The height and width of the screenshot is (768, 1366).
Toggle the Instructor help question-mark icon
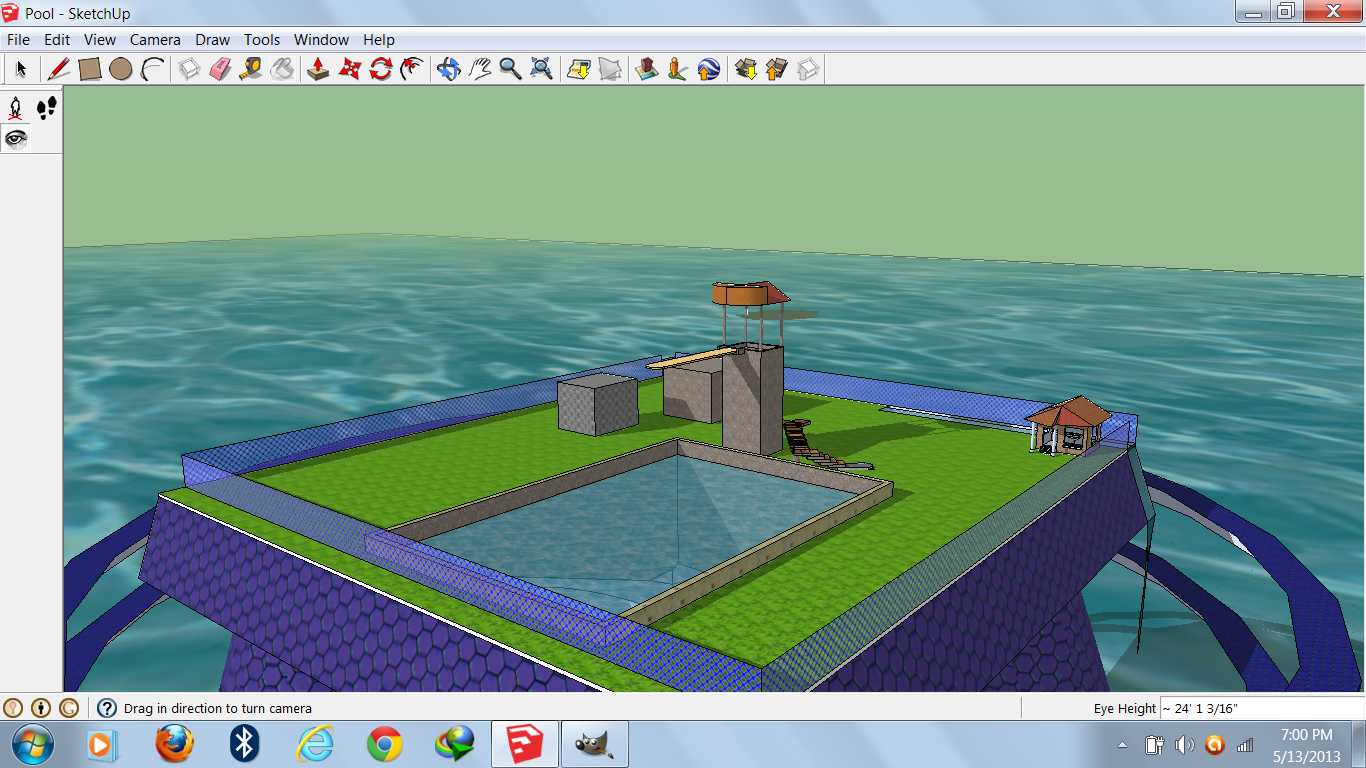[x=106, y=708]
